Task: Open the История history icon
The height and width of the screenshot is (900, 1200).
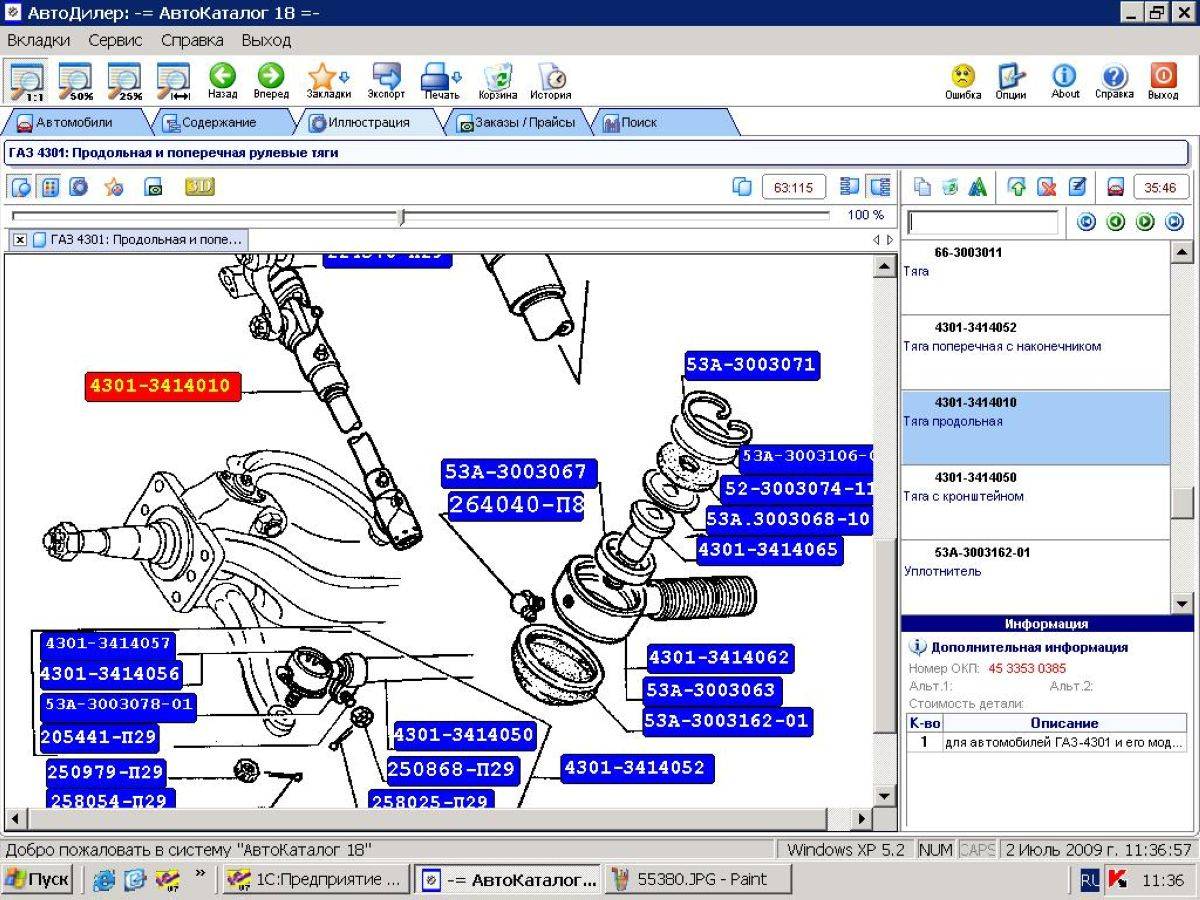Action: coord(550,80)
